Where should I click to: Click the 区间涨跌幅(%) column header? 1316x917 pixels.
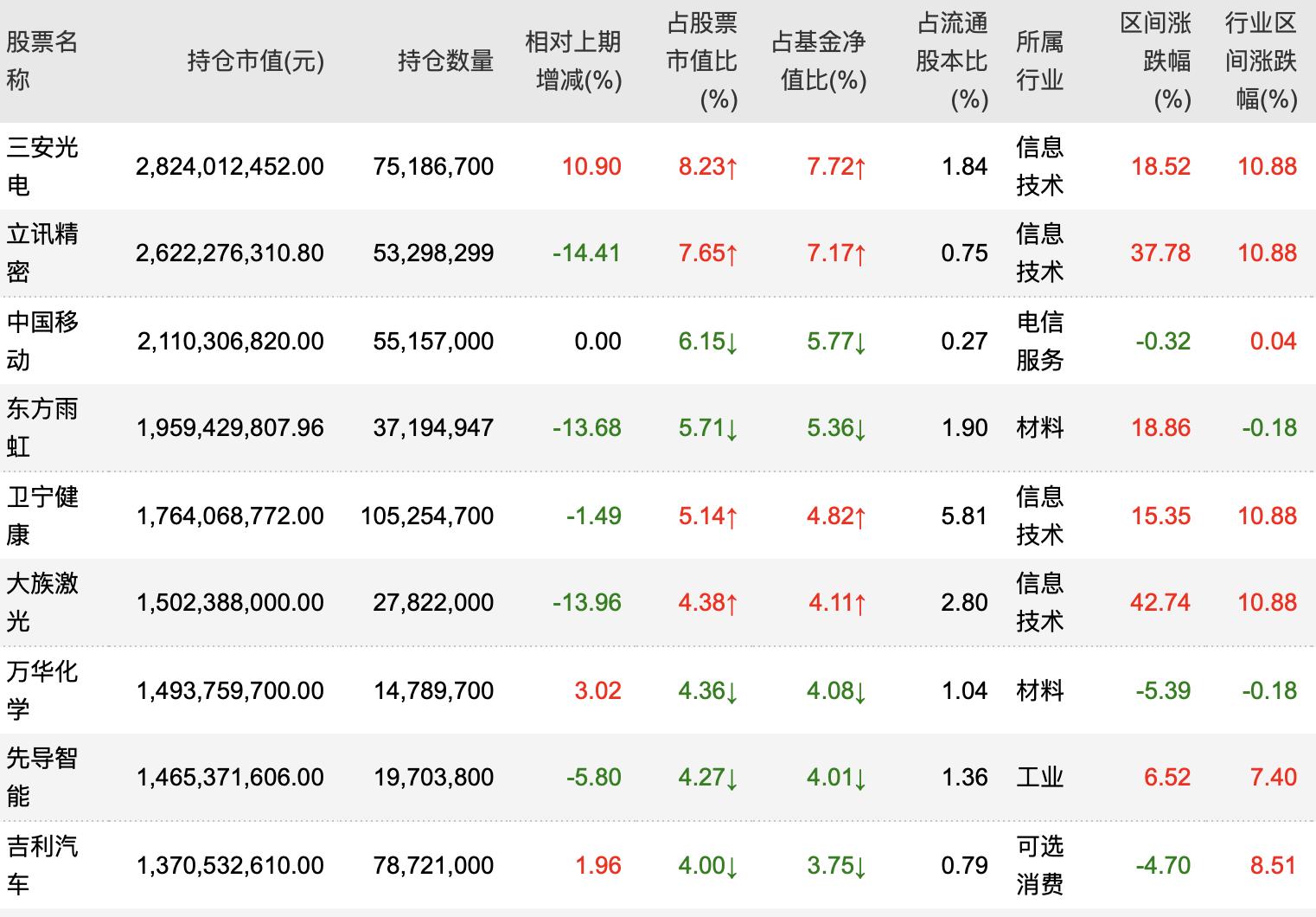(x=1156, y=61)
